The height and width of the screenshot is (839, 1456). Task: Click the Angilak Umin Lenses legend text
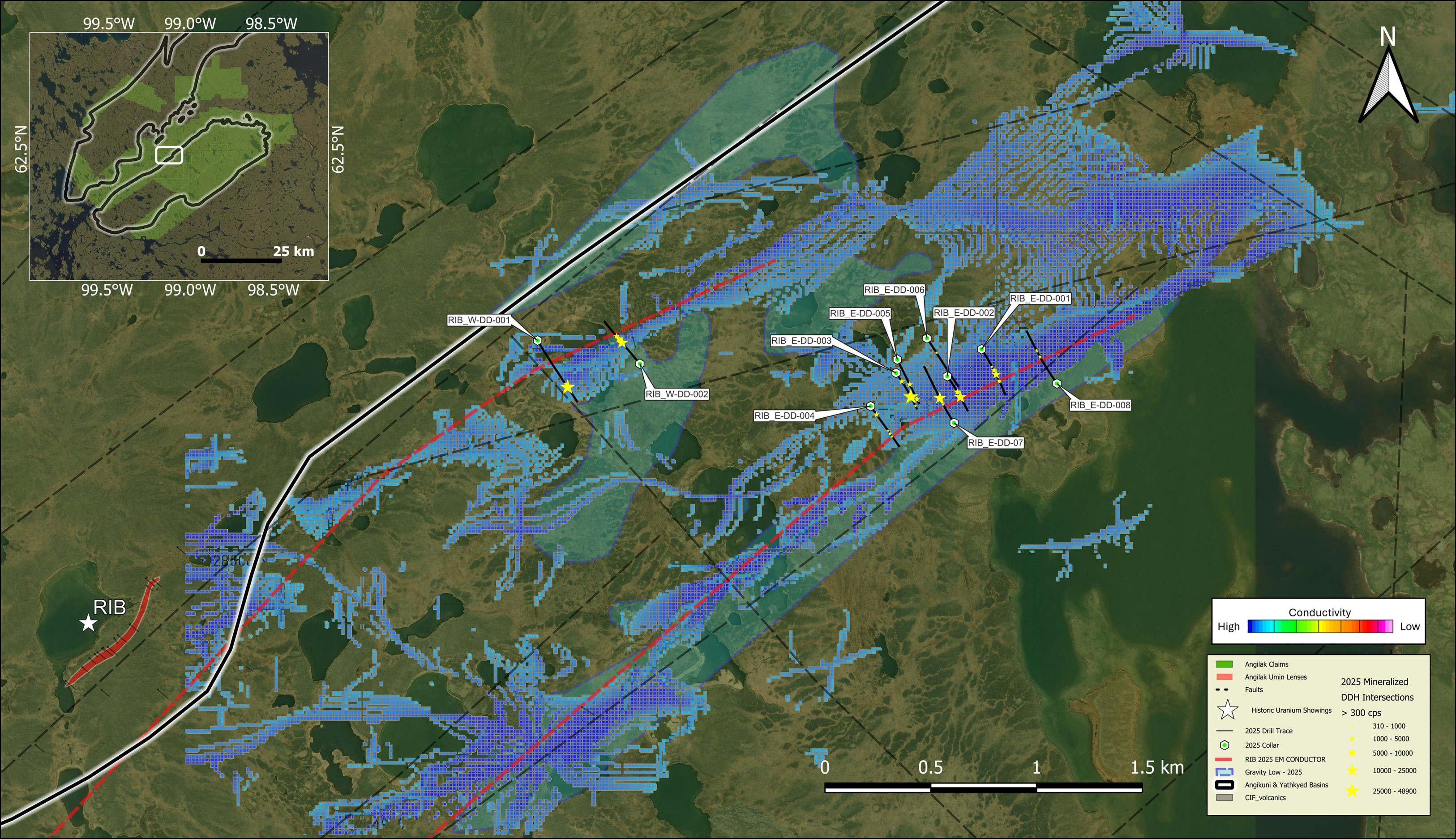point(1276,677)
